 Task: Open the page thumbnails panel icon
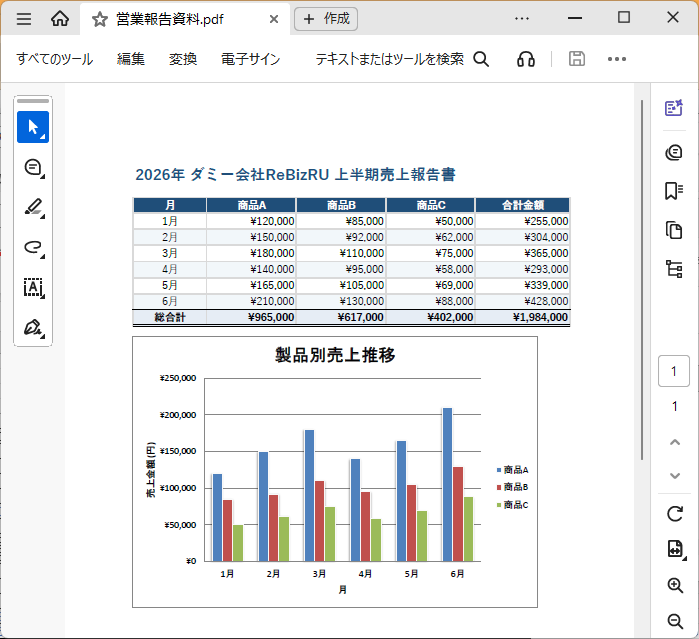(674, 230)
